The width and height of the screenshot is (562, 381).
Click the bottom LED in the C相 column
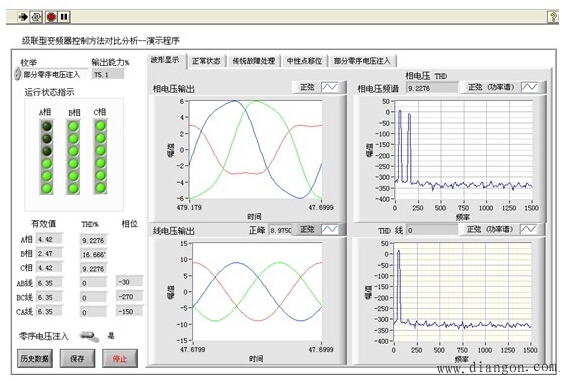point(101,187)
